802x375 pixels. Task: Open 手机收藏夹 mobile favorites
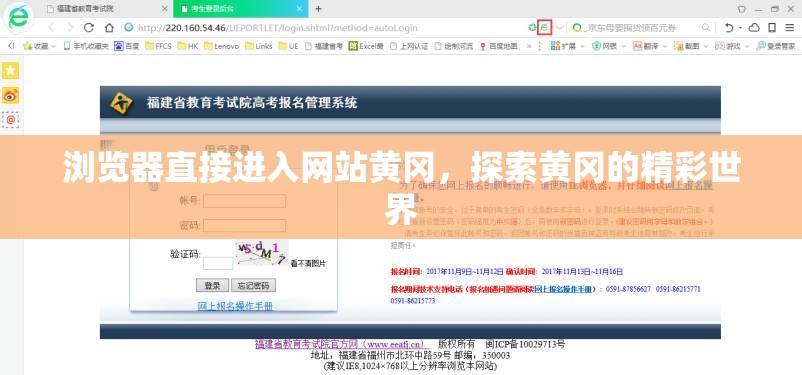click(85, 46)
